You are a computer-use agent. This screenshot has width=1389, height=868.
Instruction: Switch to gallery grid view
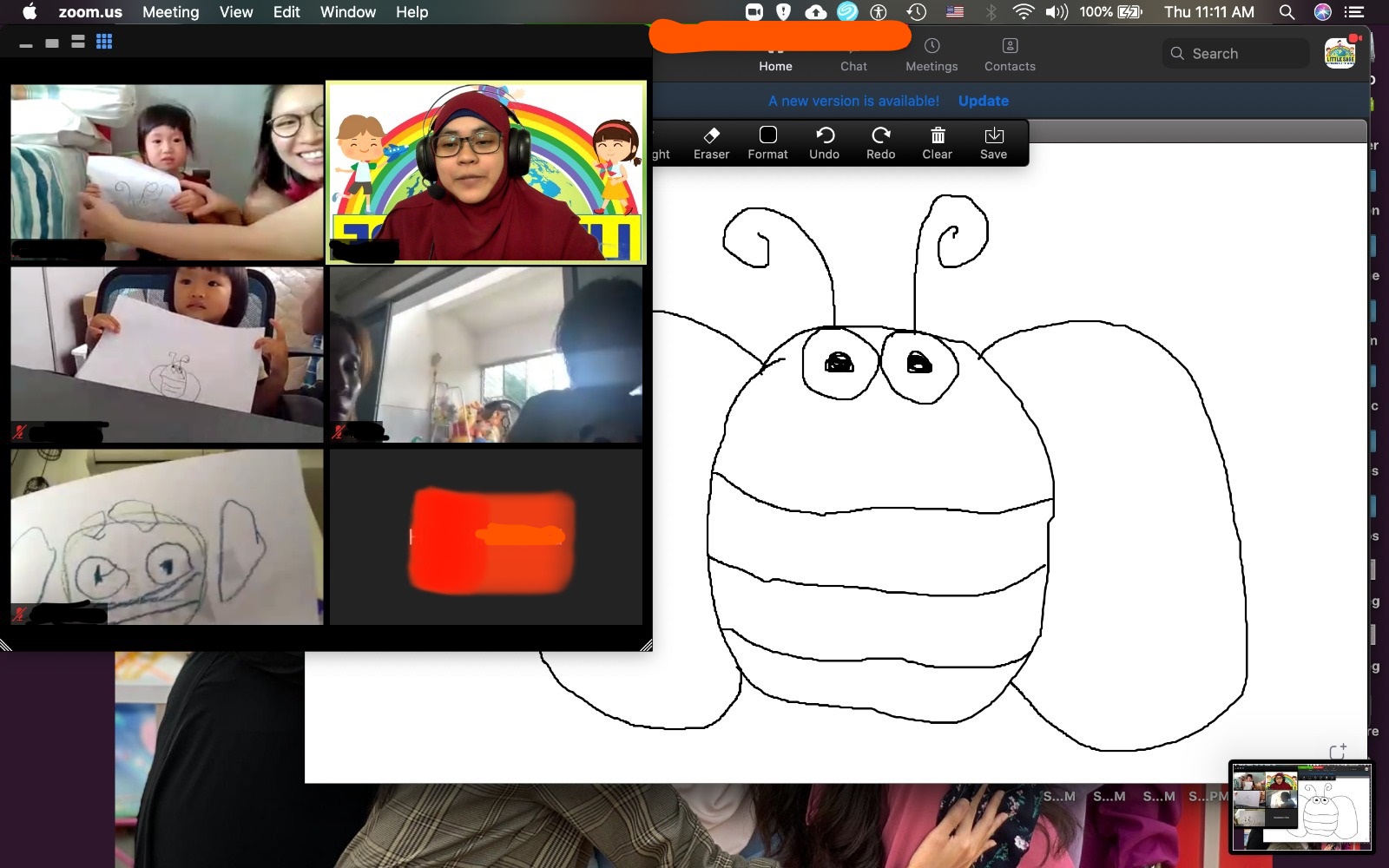tap(104, 42)
